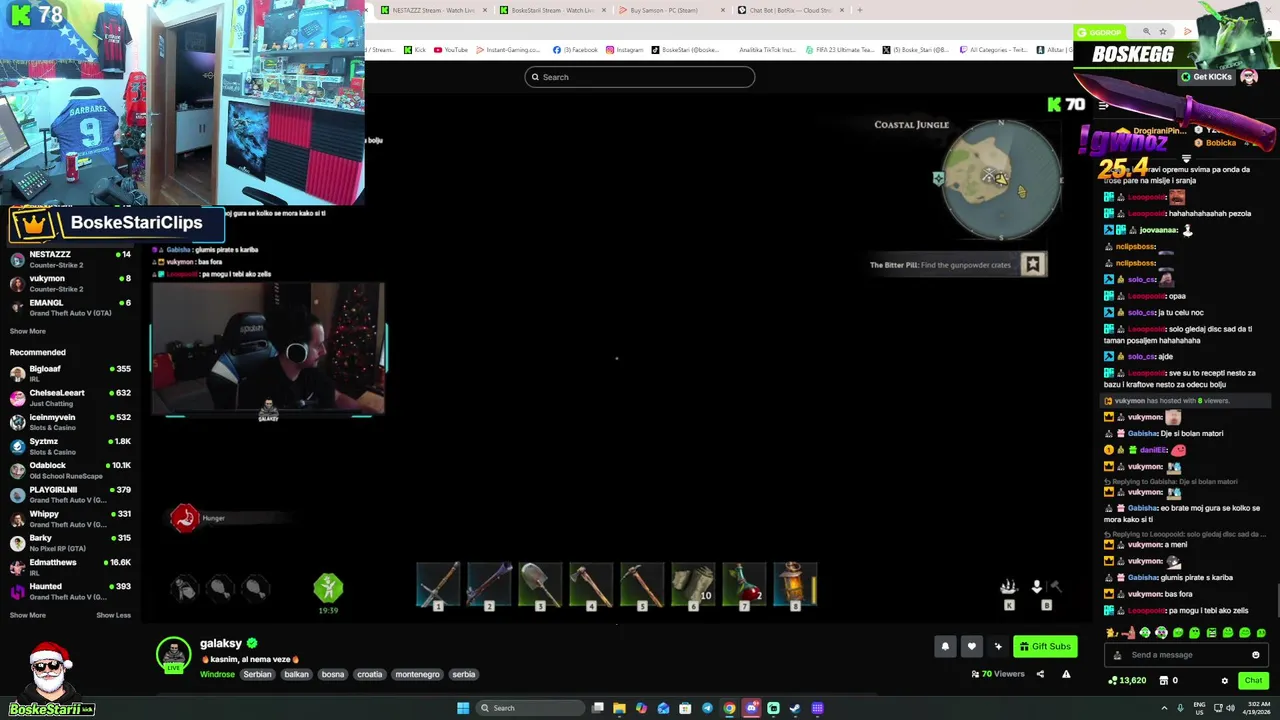Viewport: 1280px width, 720px height.
Task: Open the Facebook bookmark
Action: pos(575,50)
